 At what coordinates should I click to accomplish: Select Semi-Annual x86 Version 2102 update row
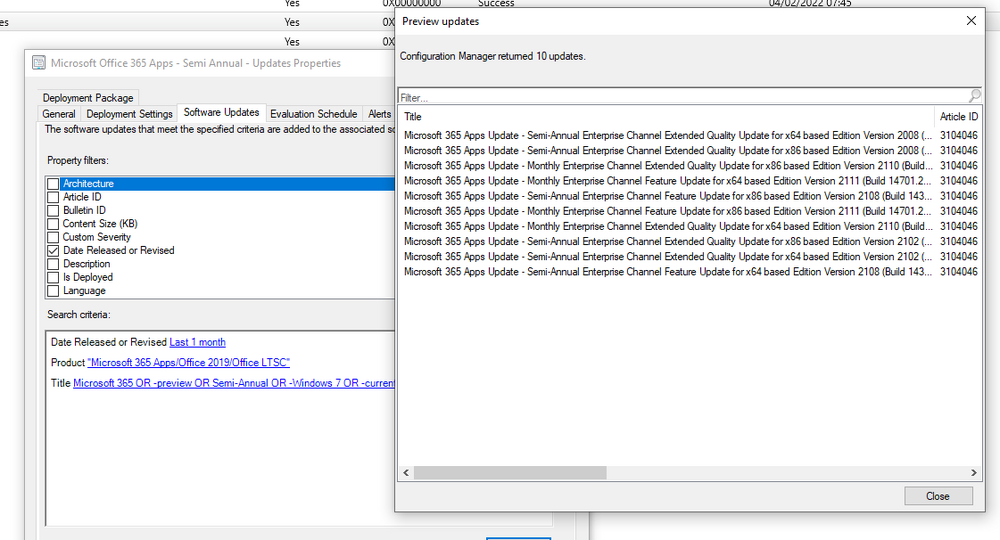click(691, 242)
